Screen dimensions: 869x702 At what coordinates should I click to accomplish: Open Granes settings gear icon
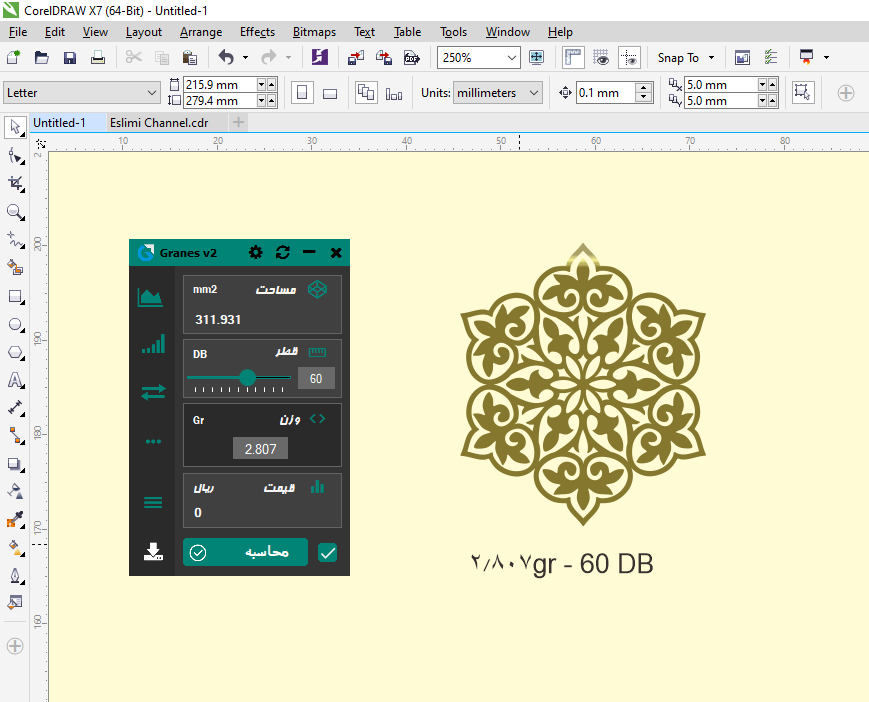[x=256, y=253]
